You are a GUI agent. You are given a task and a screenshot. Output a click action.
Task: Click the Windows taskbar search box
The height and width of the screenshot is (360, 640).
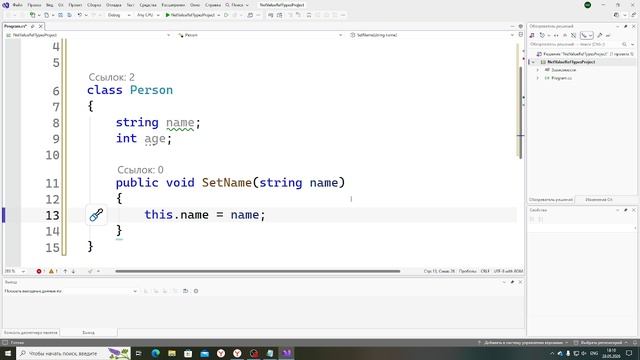pyautogui.click(x=73, y=353)
